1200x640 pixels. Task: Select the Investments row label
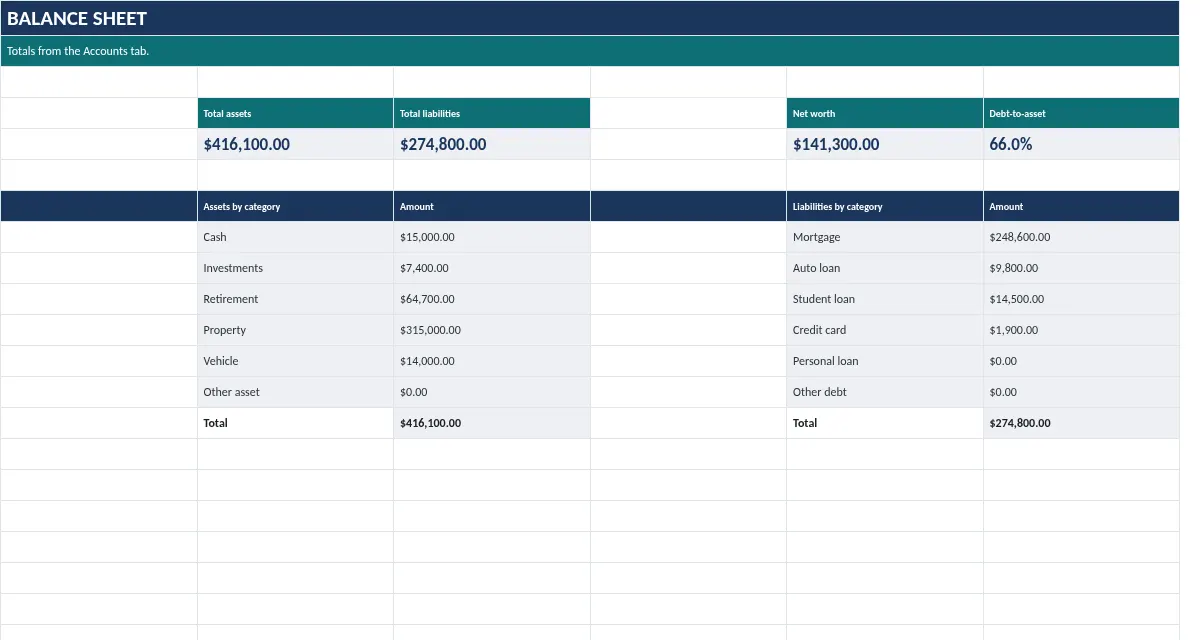pos(295,268)
